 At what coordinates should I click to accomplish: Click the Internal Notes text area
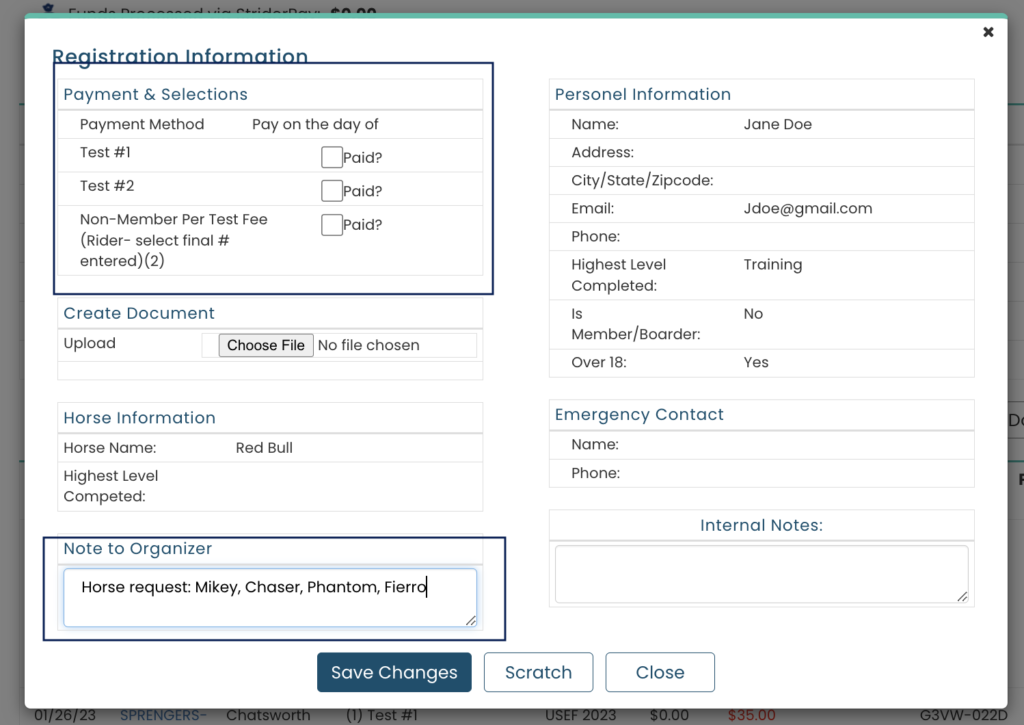coord(760,572)
